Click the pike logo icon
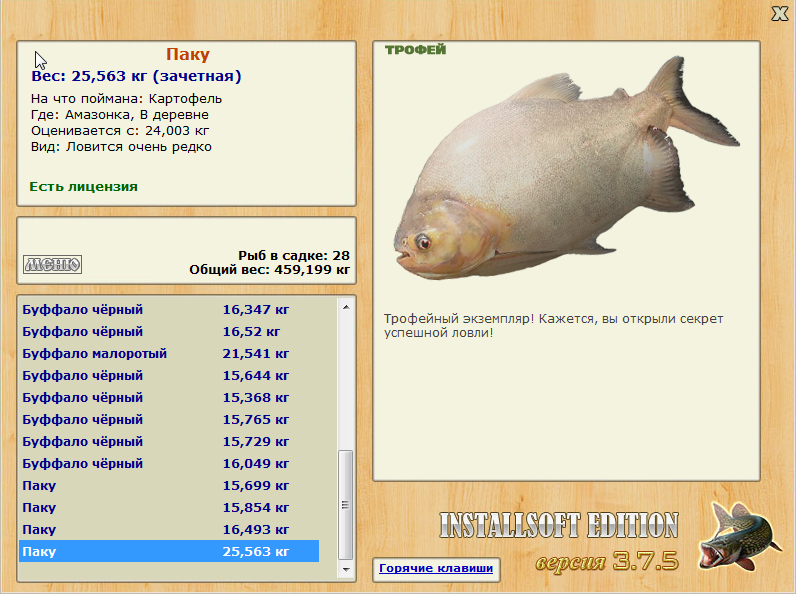Image resolution: width=796 pixels, height=594 pixels. [x=739, y=537]
